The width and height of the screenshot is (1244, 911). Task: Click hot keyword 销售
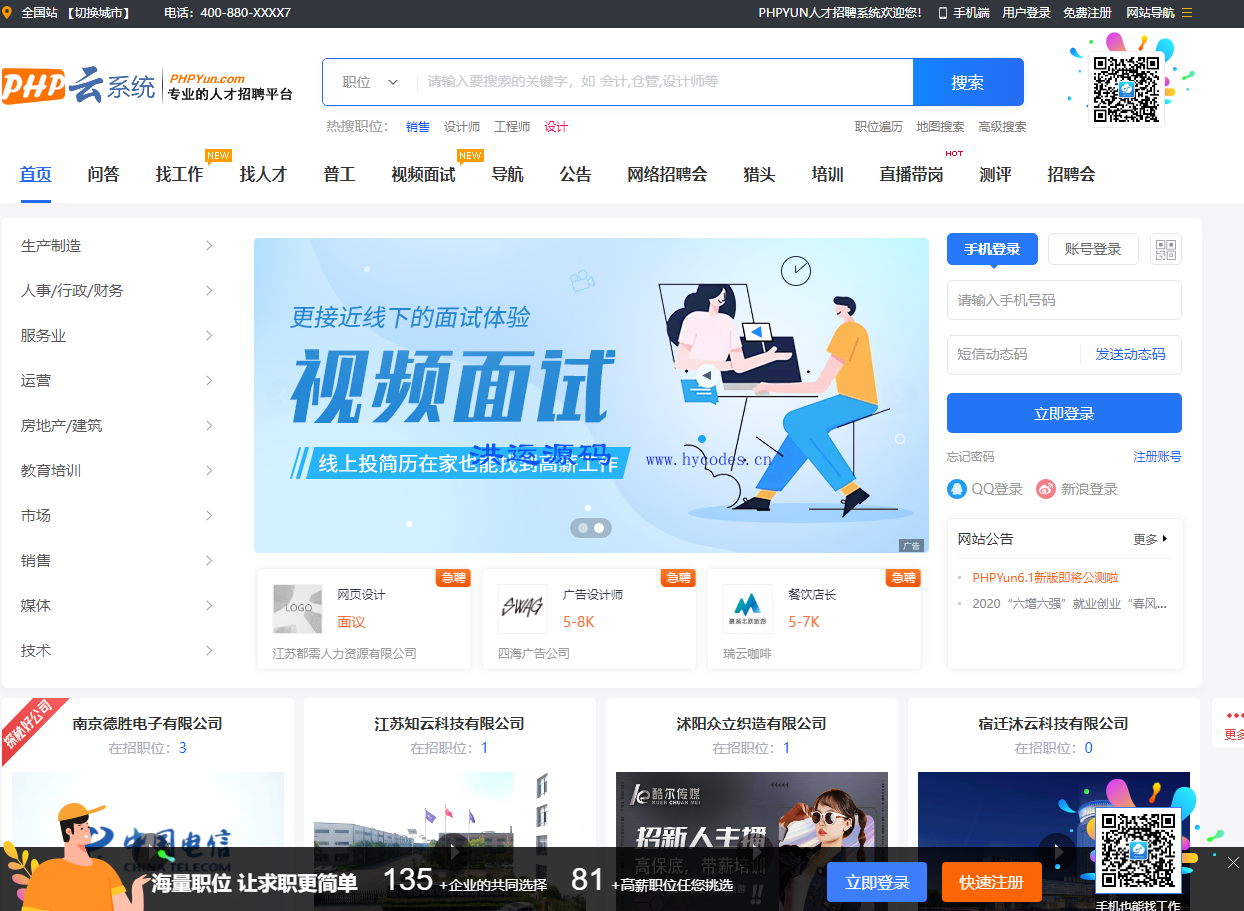[418, 126]
